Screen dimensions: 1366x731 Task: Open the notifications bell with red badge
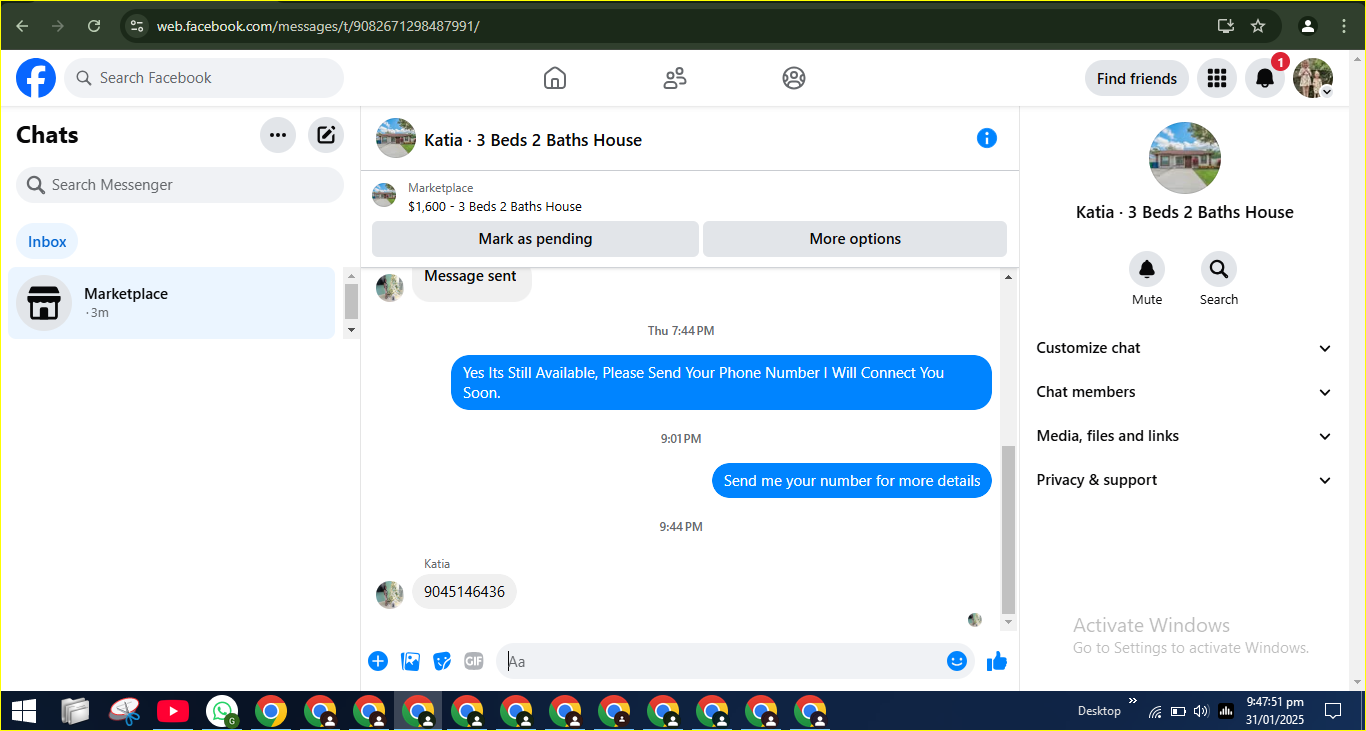[1265, 78]
